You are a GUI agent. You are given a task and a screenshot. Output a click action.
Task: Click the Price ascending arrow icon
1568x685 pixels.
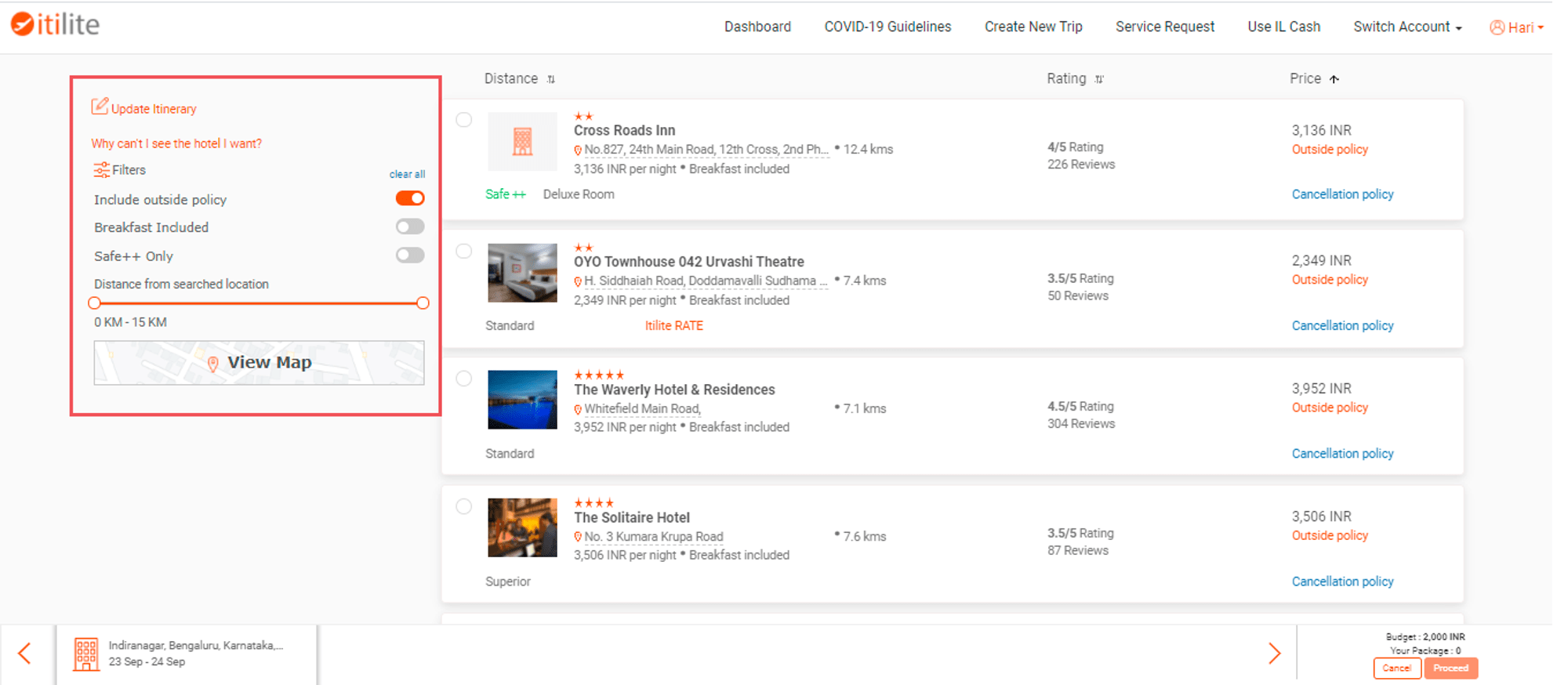pos(1334,79)
